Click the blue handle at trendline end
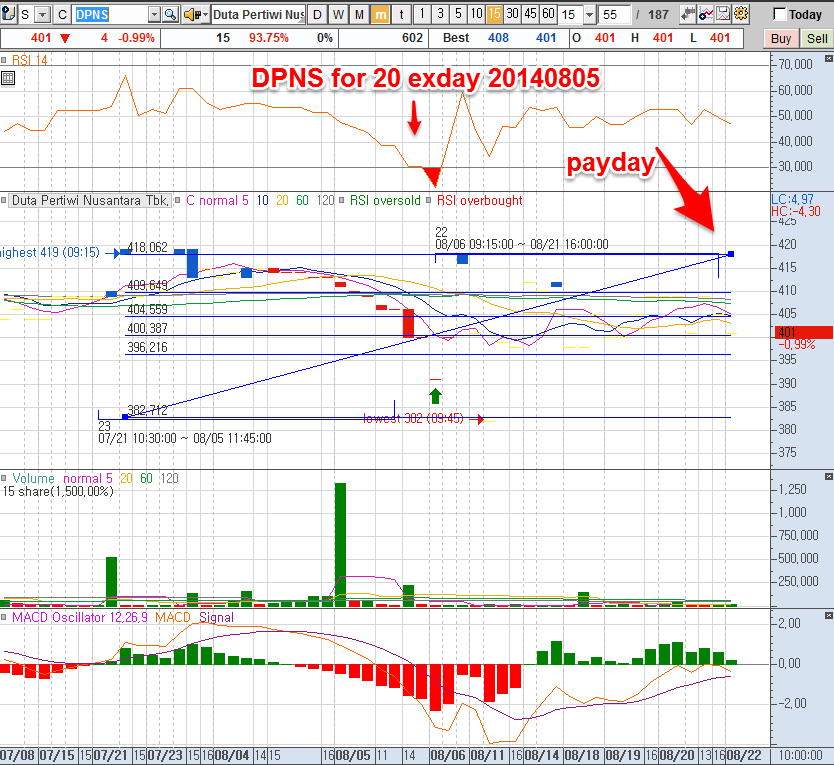The height and width of the screenshot is (765, 834). point(731,254)
